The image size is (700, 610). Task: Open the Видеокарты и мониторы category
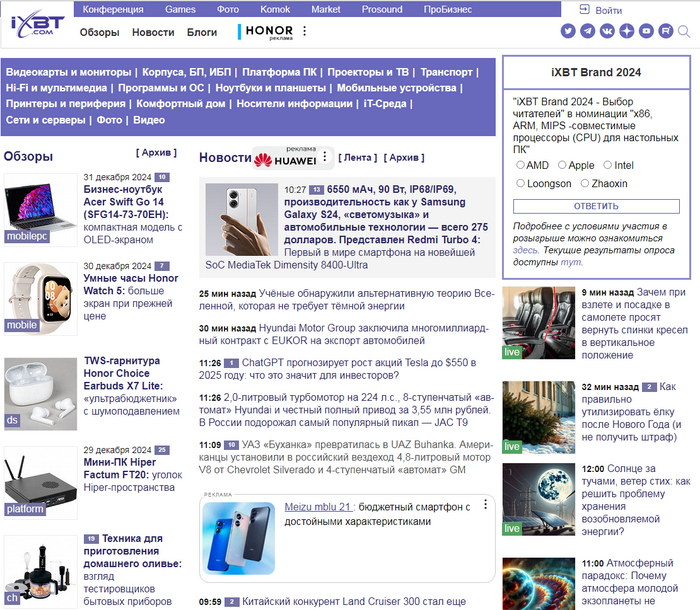69,72
